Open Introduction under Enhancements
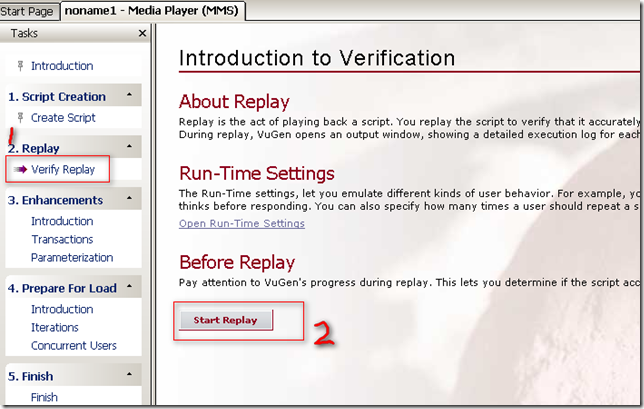The height and width of the screenshot is (409, 644). 62,221
